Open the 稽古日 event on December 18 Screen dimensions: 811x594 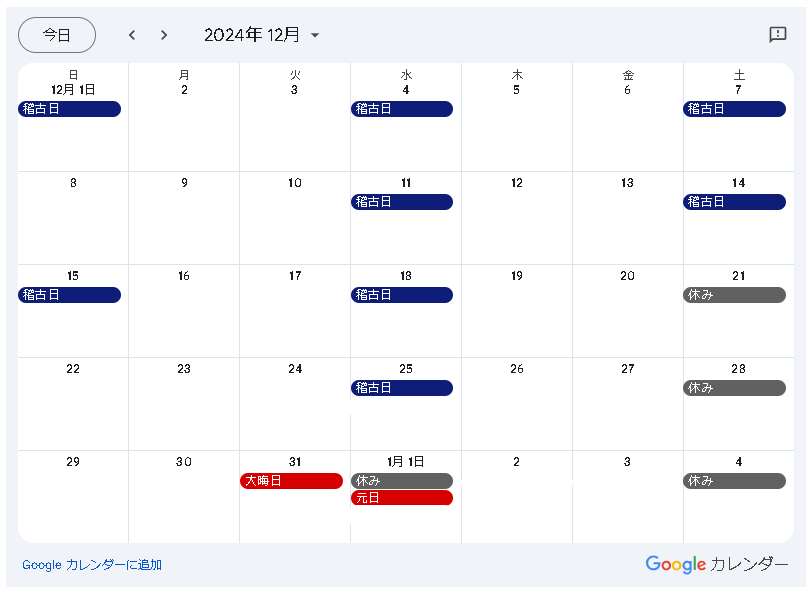click(401, 295)
